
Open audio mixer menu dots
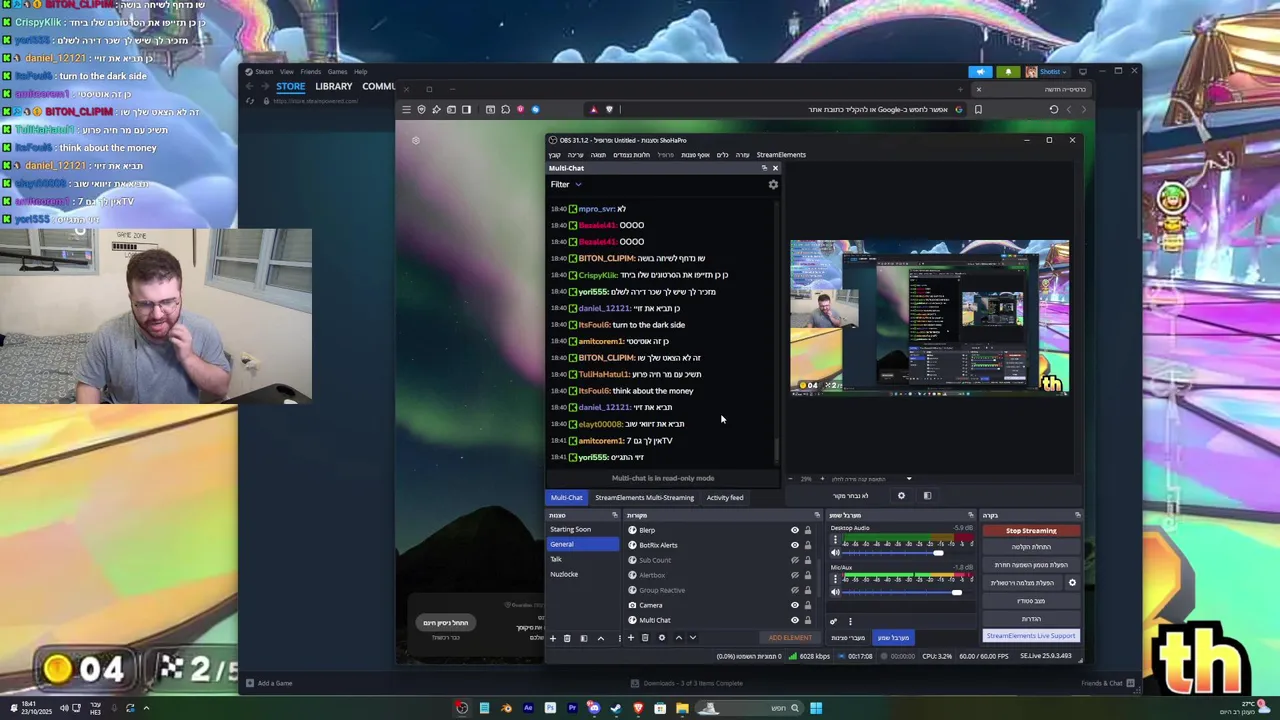coord(850,621)
